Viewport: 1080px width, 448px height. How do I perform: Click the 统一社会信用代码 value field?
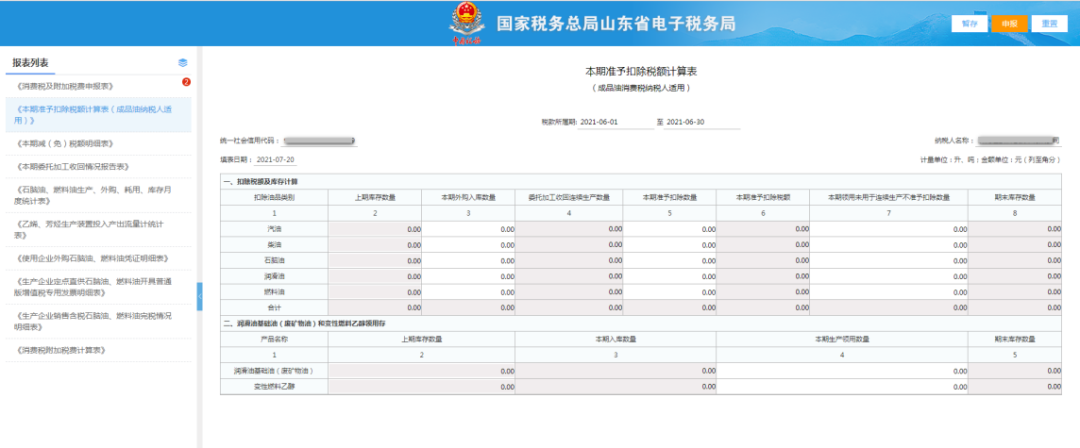tap(320, 141)
